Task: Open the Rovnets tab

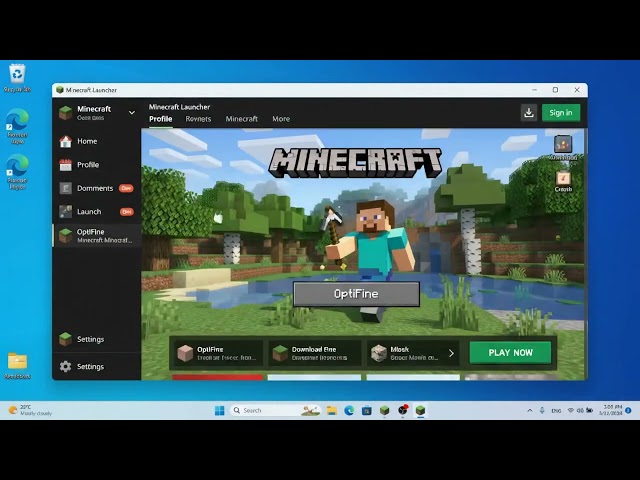Action: pos(198,119)
